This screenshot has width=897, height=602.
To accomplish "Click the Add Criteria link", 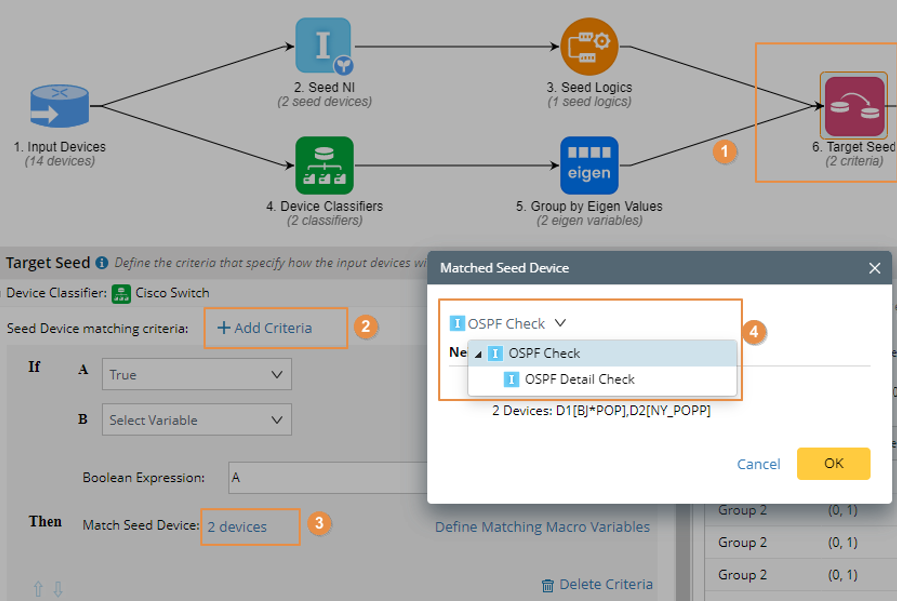I will pos(265,328).
